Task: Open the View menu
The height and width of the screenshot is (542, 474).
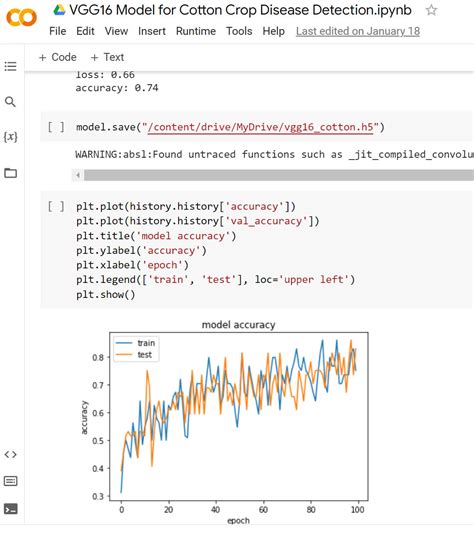Action: [116, 31]
